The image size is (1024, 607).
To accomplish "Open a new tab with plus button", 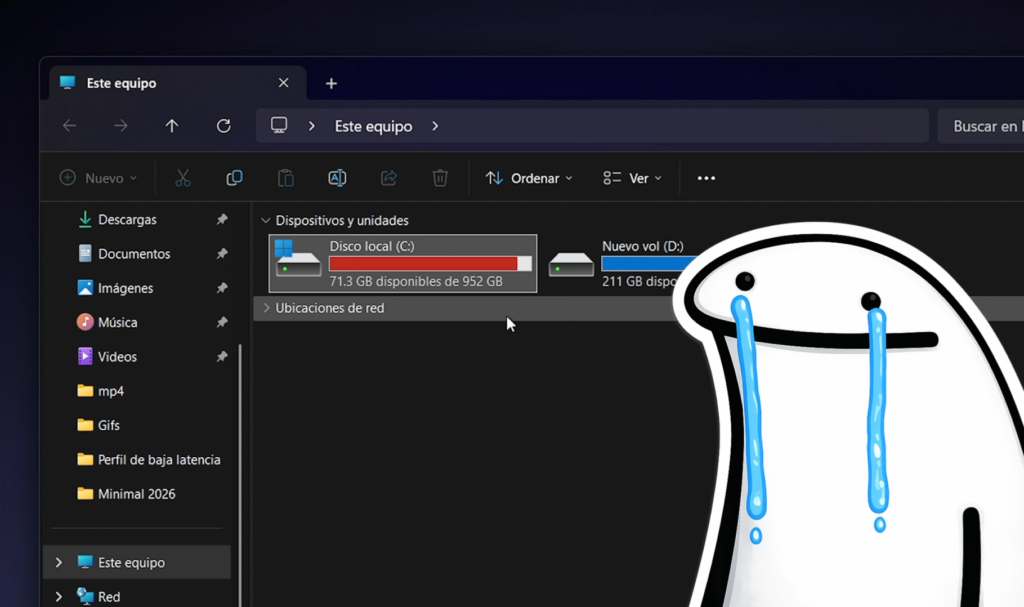I will (331, 84).
